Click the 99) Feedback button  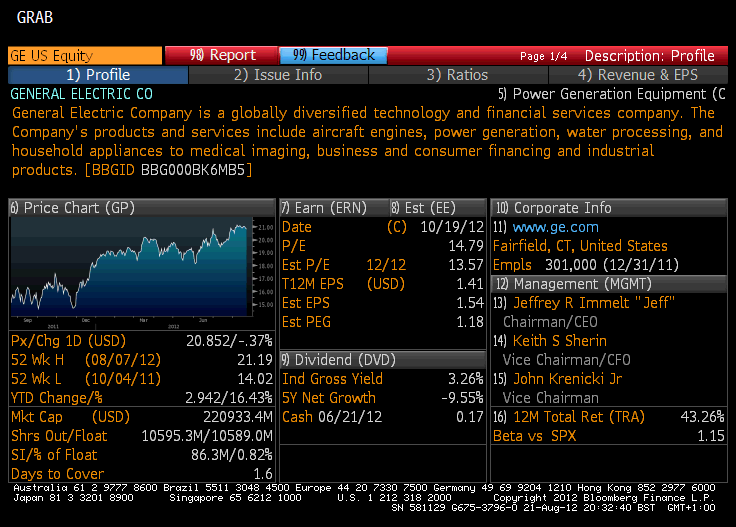[x=333, y=55]
